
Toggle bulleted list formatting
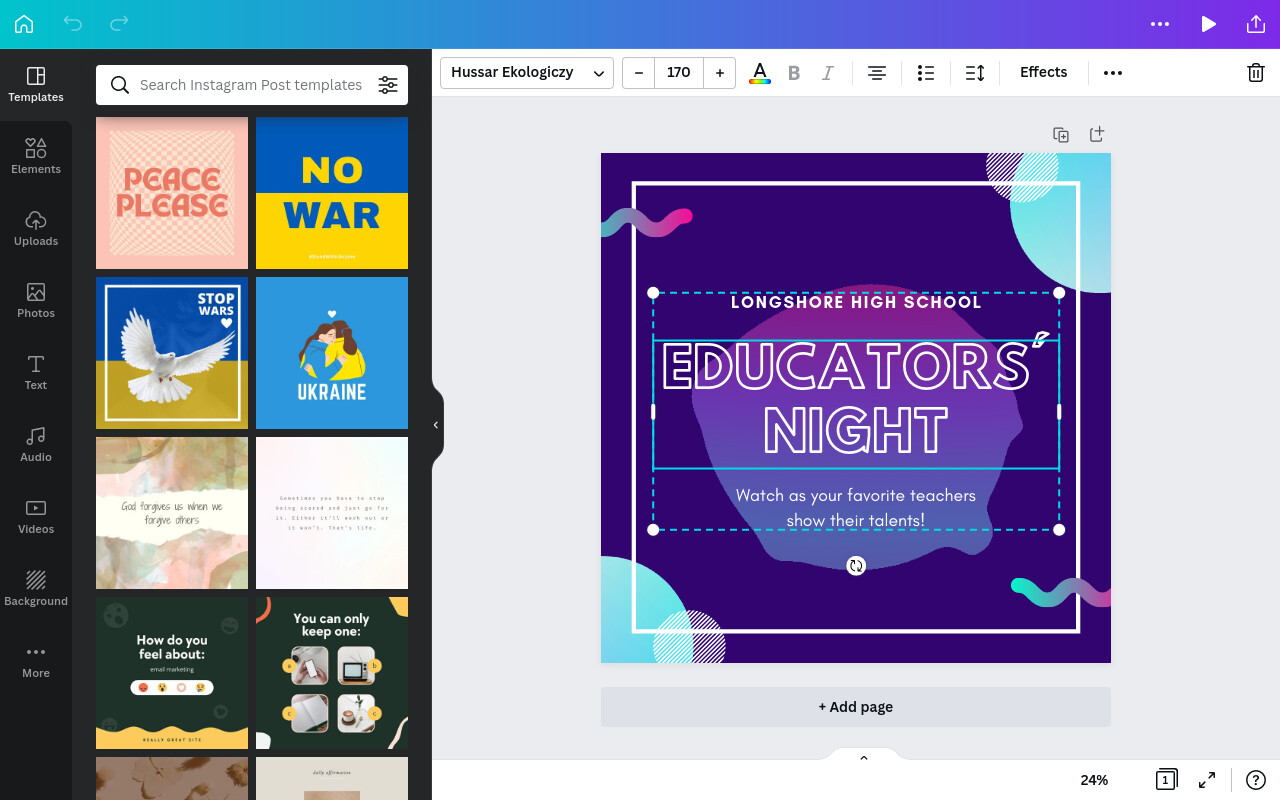[x=926, y=72]
